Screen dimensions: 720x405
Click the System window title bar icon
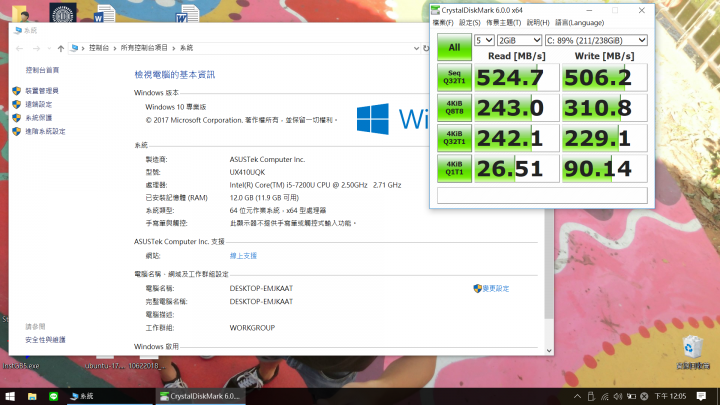(x=18, y=30)
